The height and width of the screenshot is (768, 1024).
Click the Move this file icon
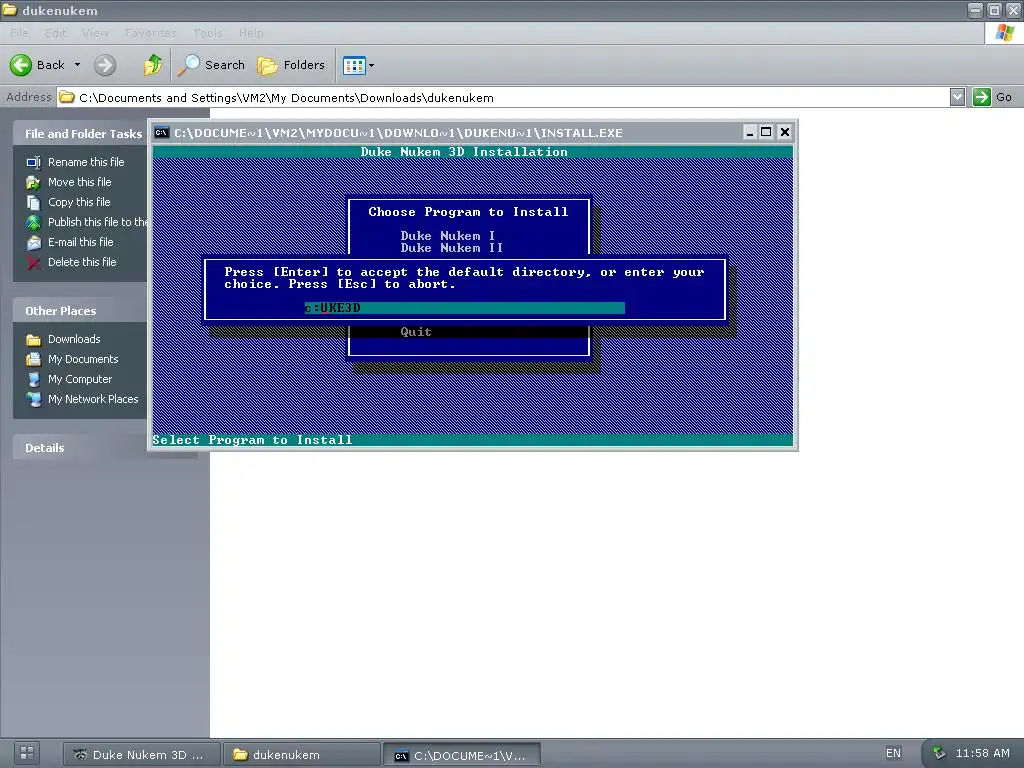pos(33,182)
